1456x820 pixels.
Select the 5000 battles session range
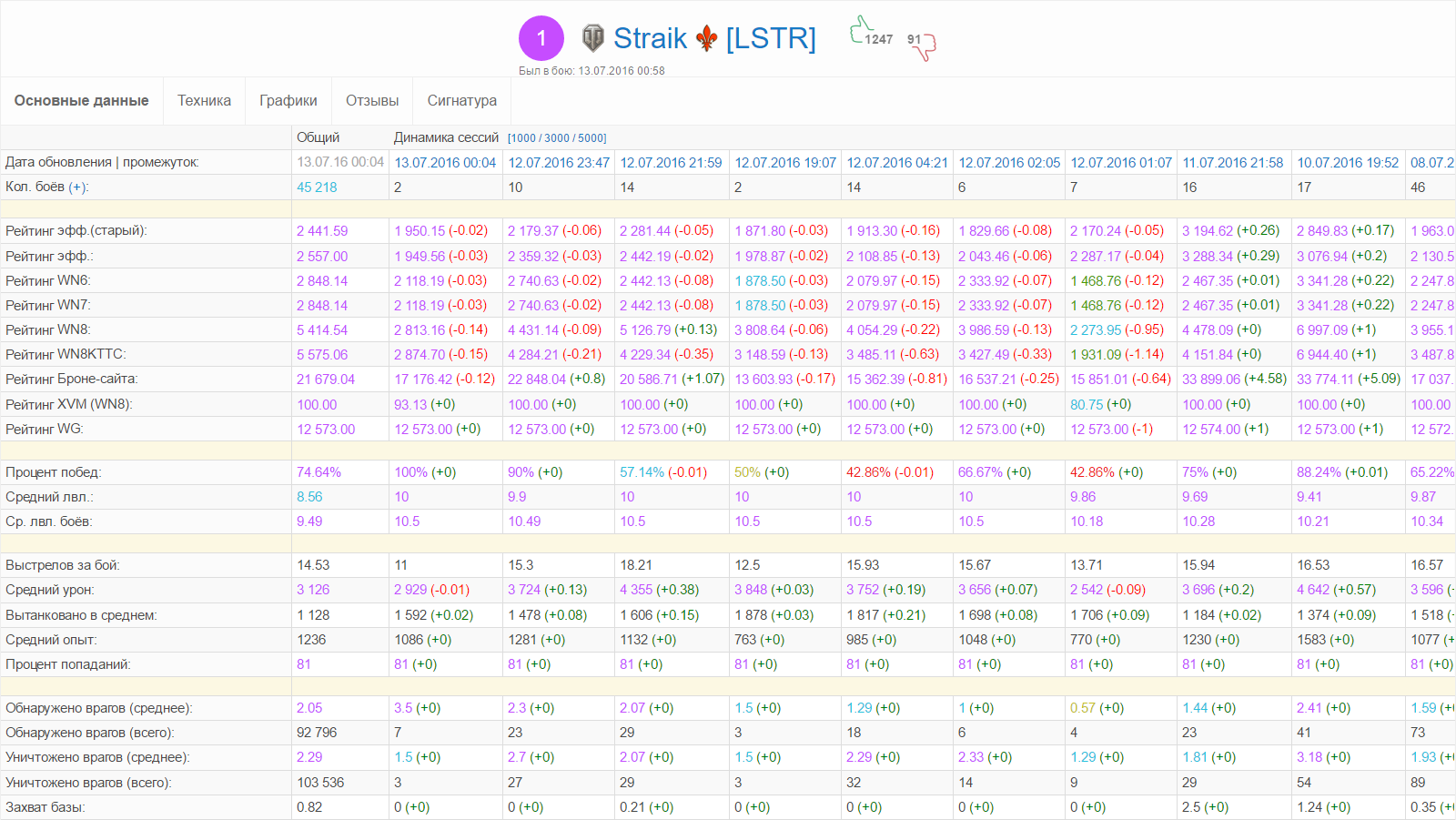click(591, 138)
